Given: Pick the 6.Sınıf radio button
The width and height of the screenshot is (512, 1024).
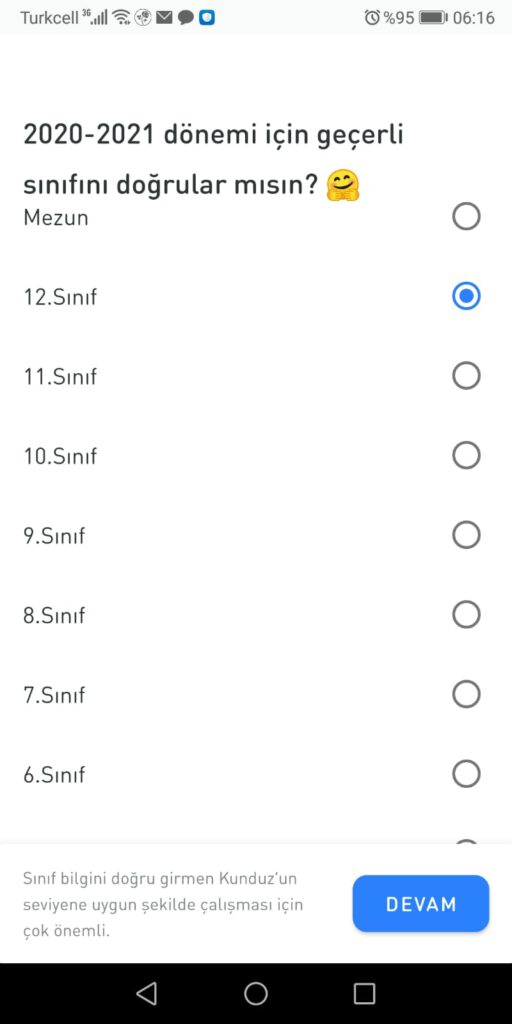Looking at the screenshot, I should (x=466, y=774).
